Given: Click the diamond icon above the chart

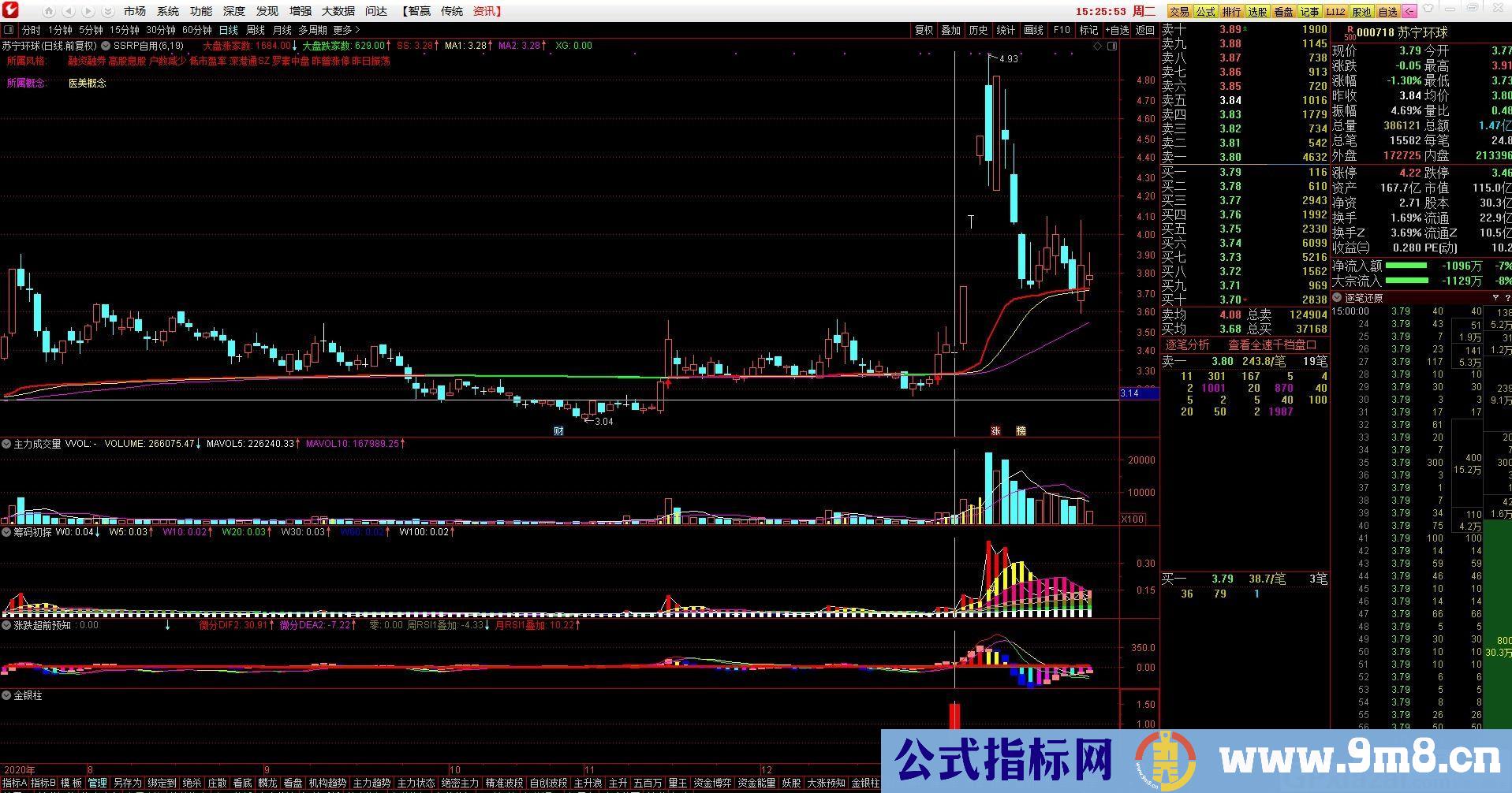Looking at the screenshot, I should pos(1097,46).
